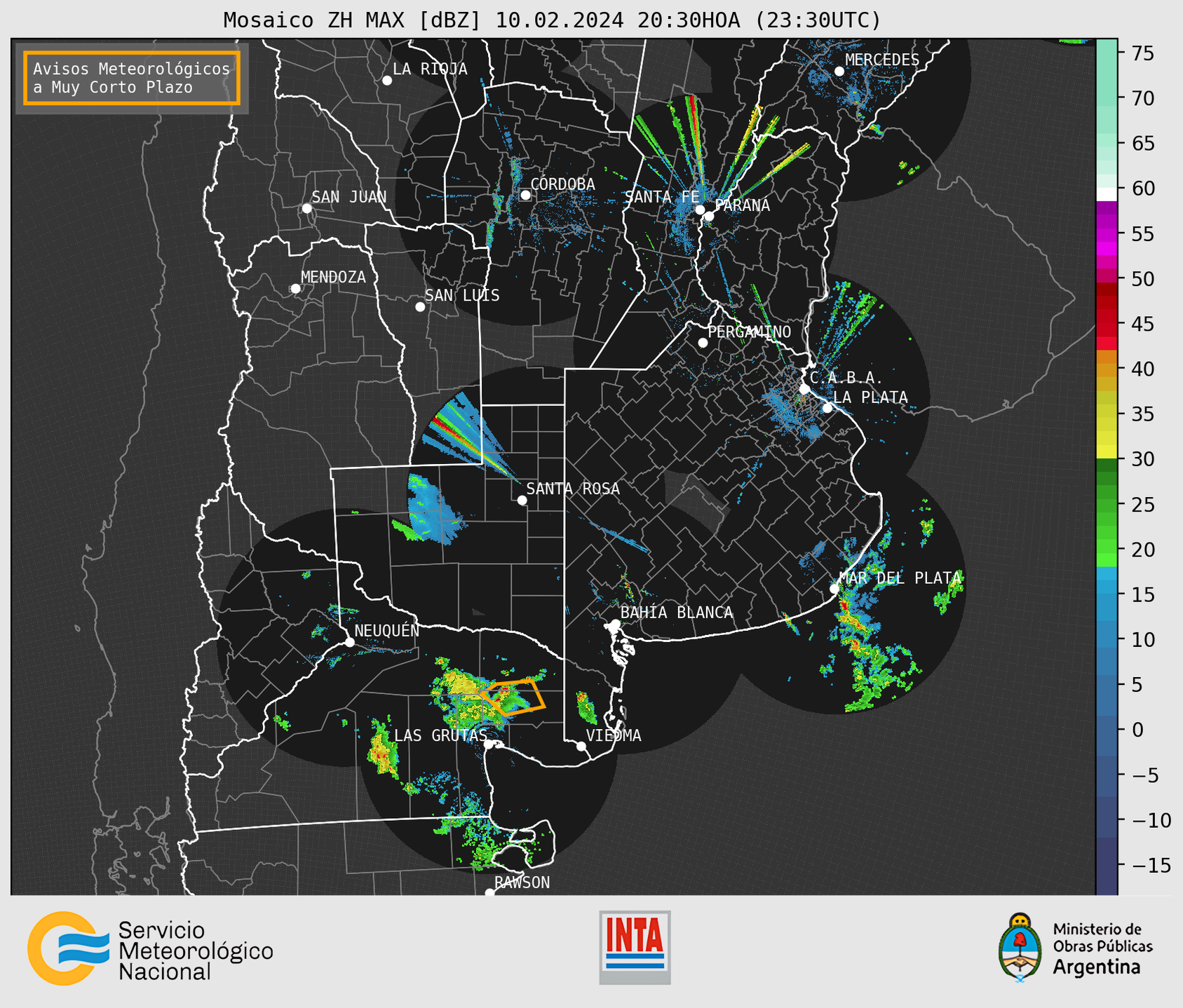Click the Mar del Plata marker dot
The width and height of the screenshot is (1183, 1008).
click(834, 589)
